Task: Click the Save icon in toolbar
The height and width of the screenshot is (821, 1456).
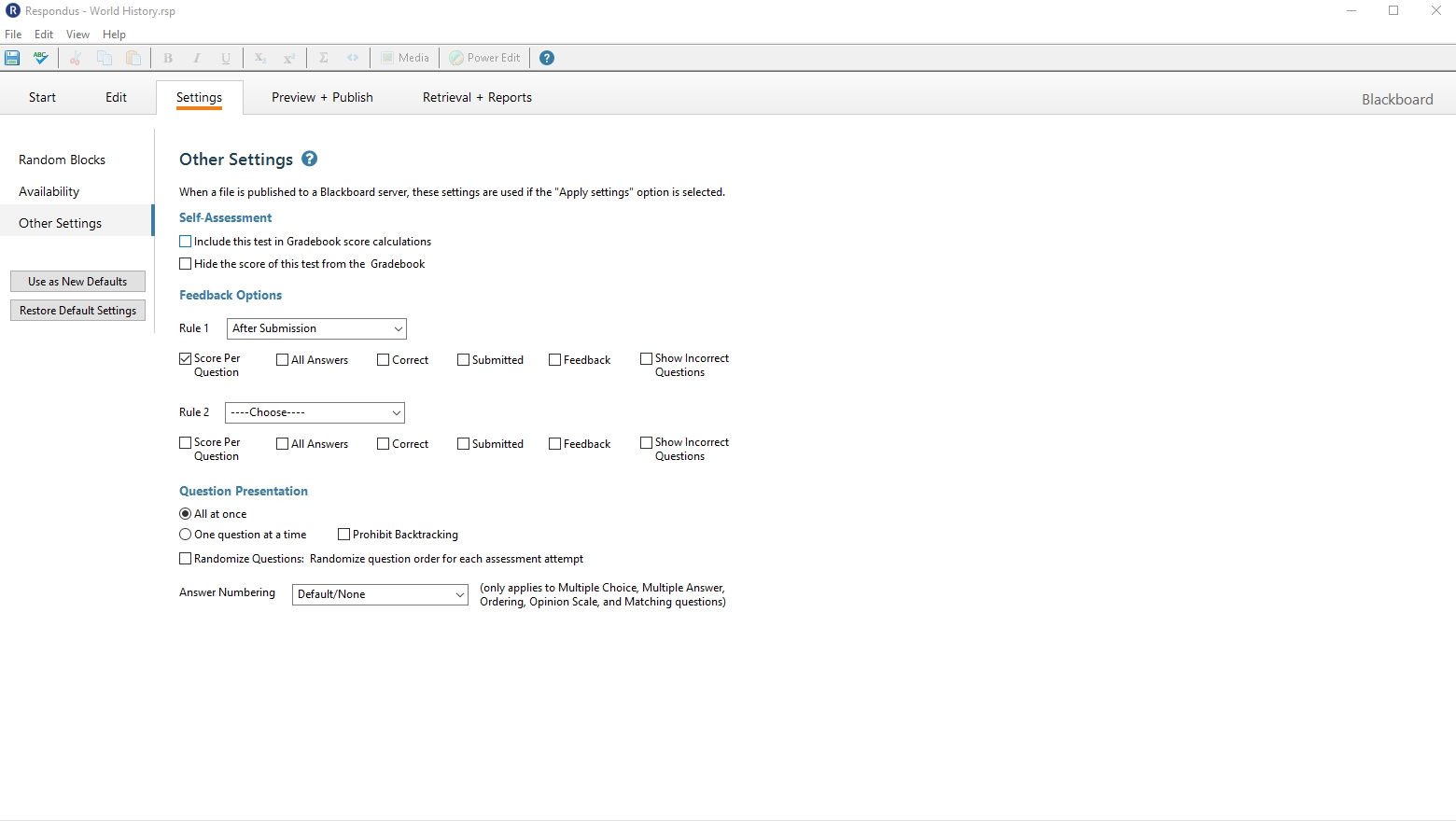Action: pos(13,58)
